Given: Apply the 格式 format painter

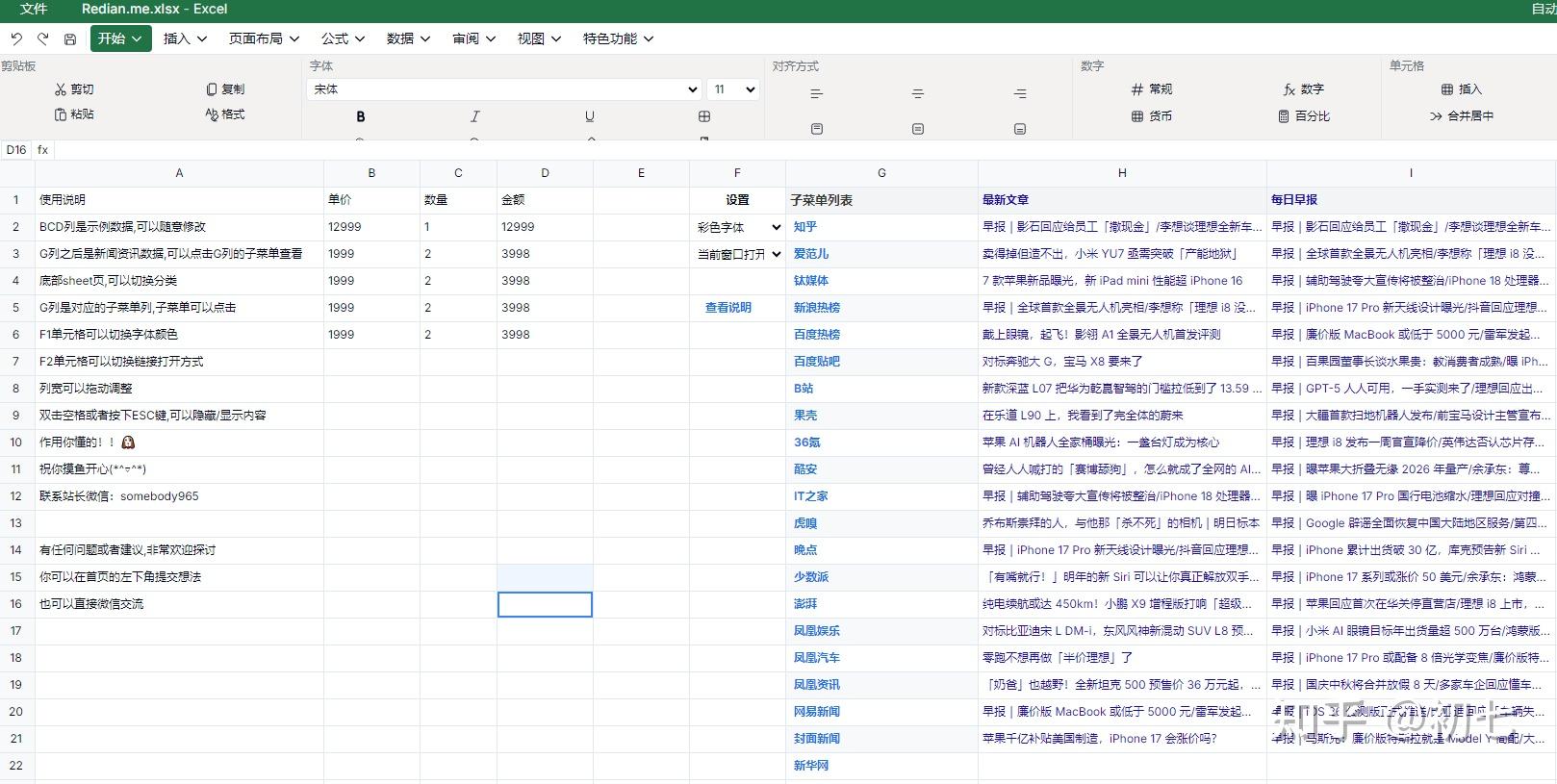Looking at the screenshot, I should (x=225, y=114).
